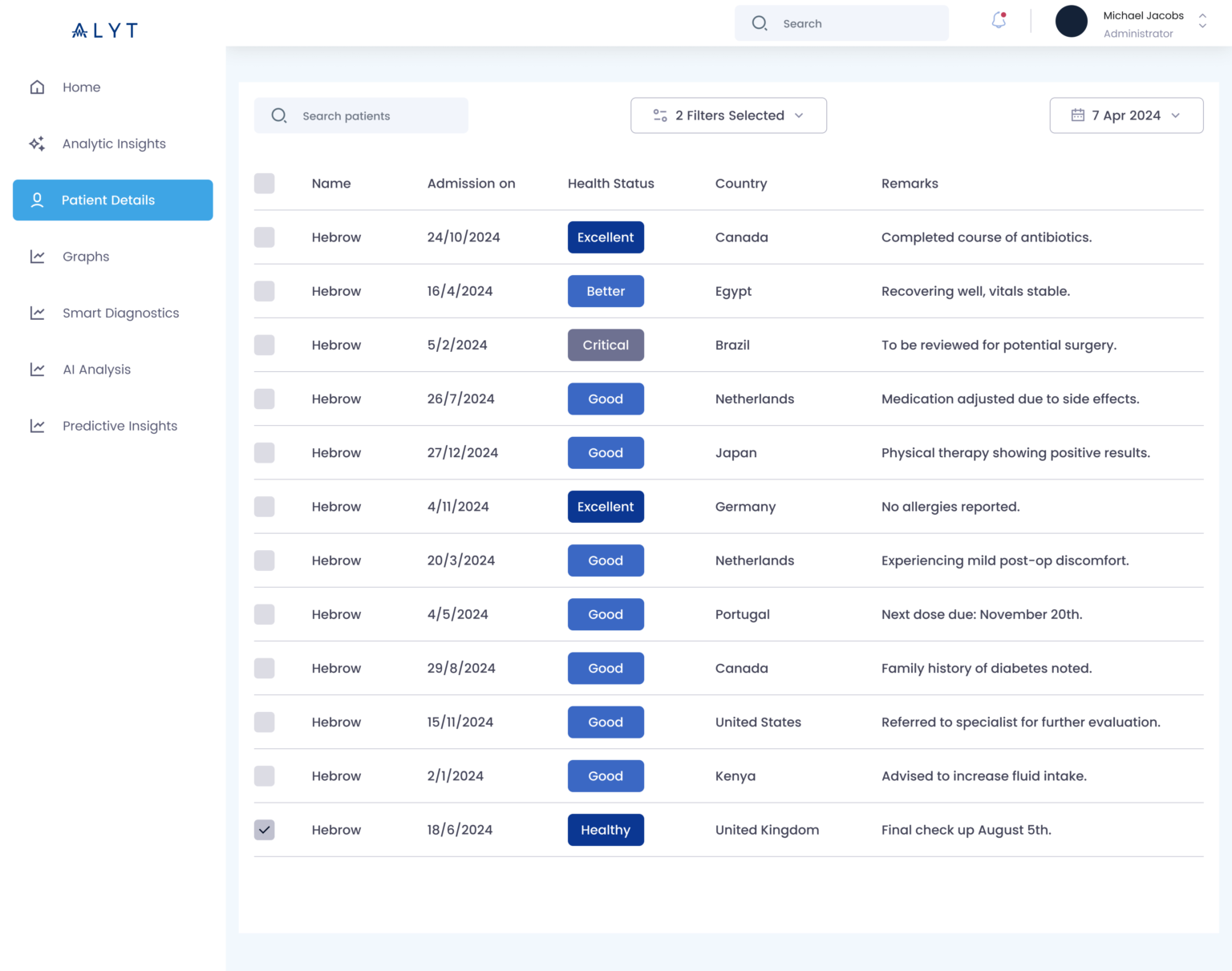Toggle the select-all checkbox in table header
The width and height of the screenshot is (1232, 971).
tap(265, 184)
